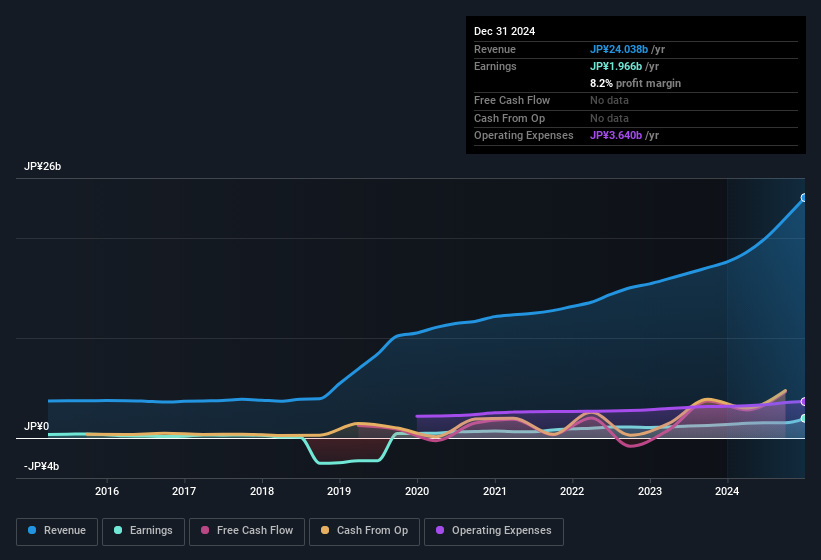Click the 2021 x-axis label
Image resolution: width=821 pixels, height=560 pixels.
(x=495, y=491)
